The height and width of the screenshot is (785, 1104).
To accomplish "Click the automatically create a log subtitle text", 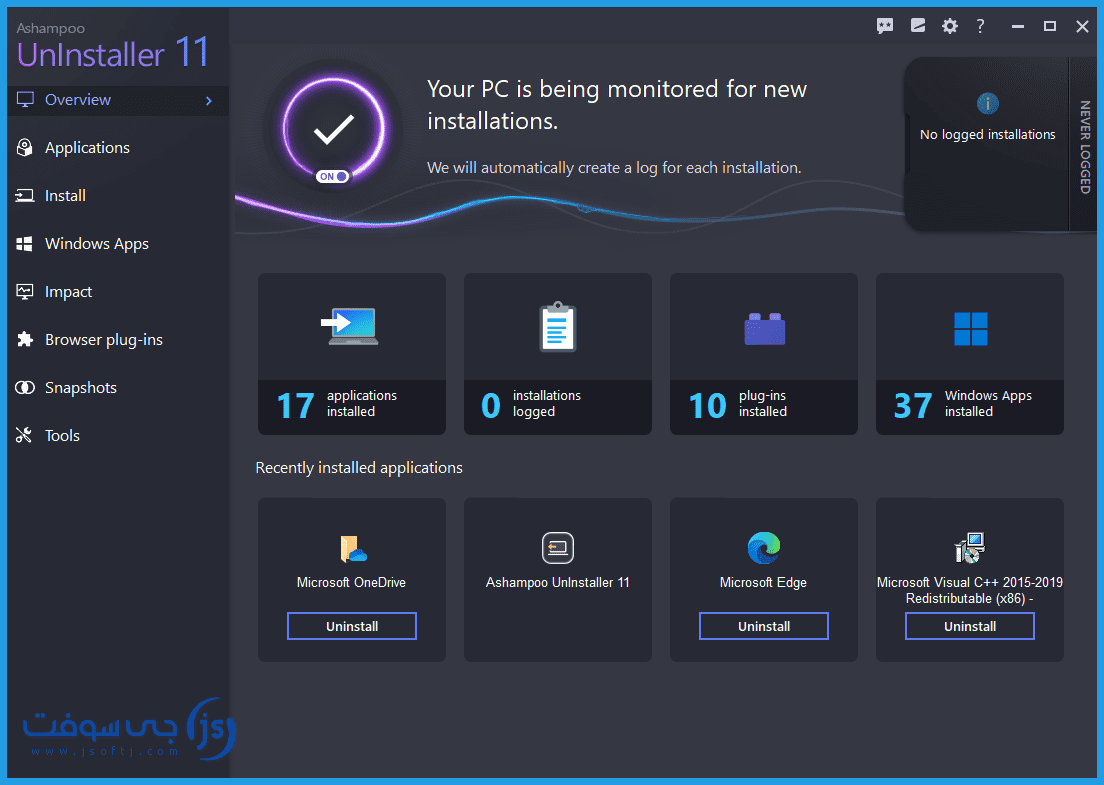I will coord(614,168).
